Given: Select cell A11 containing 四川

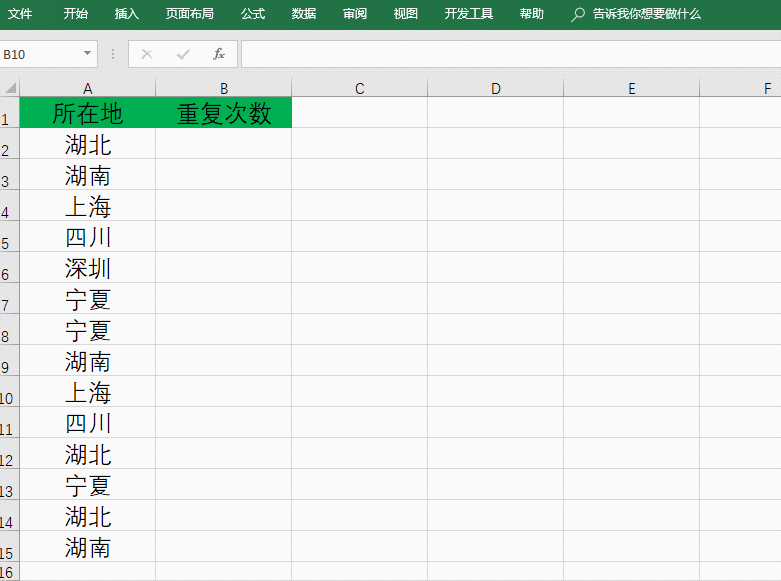Looking at the screenshot, I should point(88,422).
